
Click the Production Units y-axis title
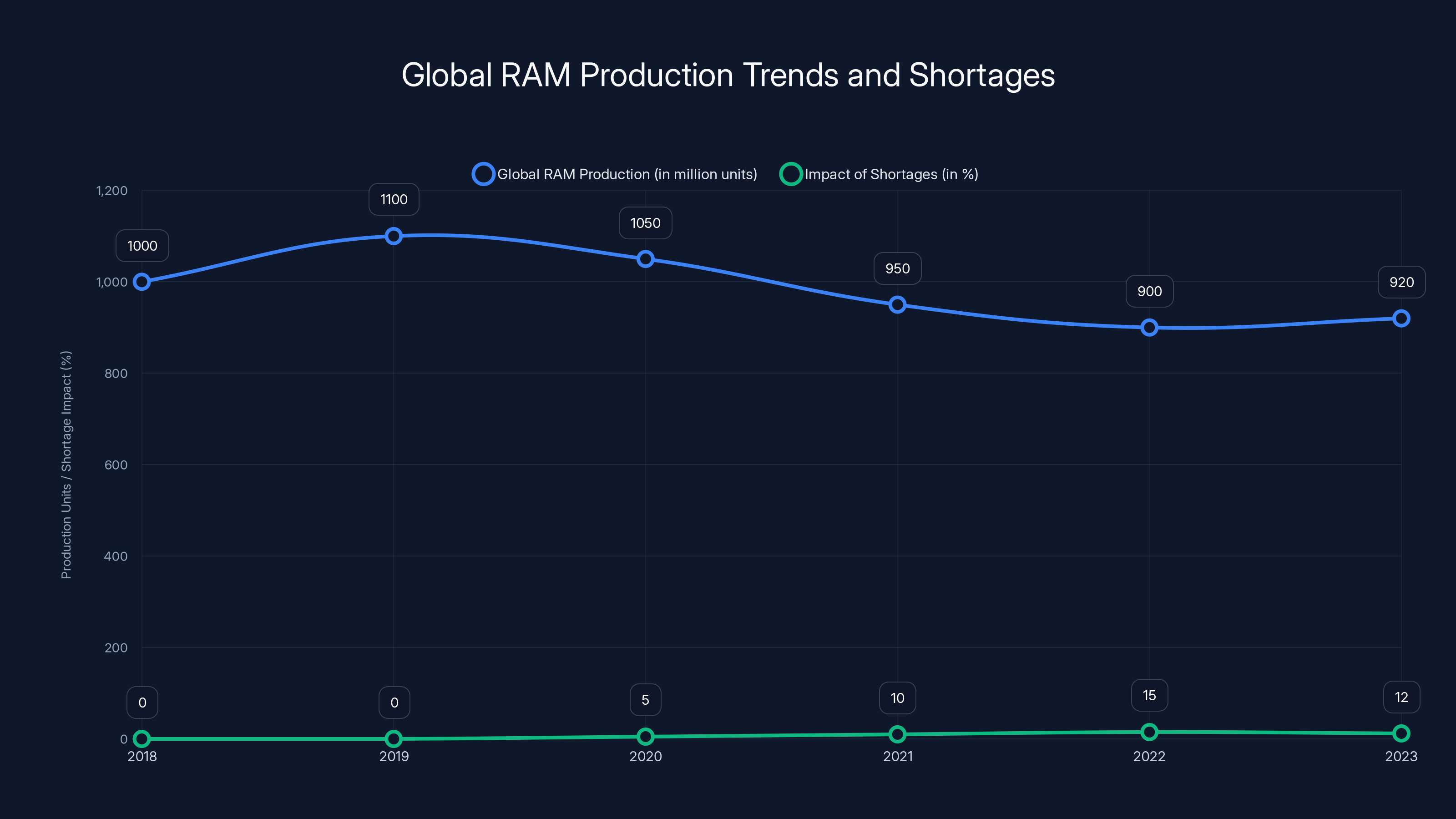tap(66, 465)
